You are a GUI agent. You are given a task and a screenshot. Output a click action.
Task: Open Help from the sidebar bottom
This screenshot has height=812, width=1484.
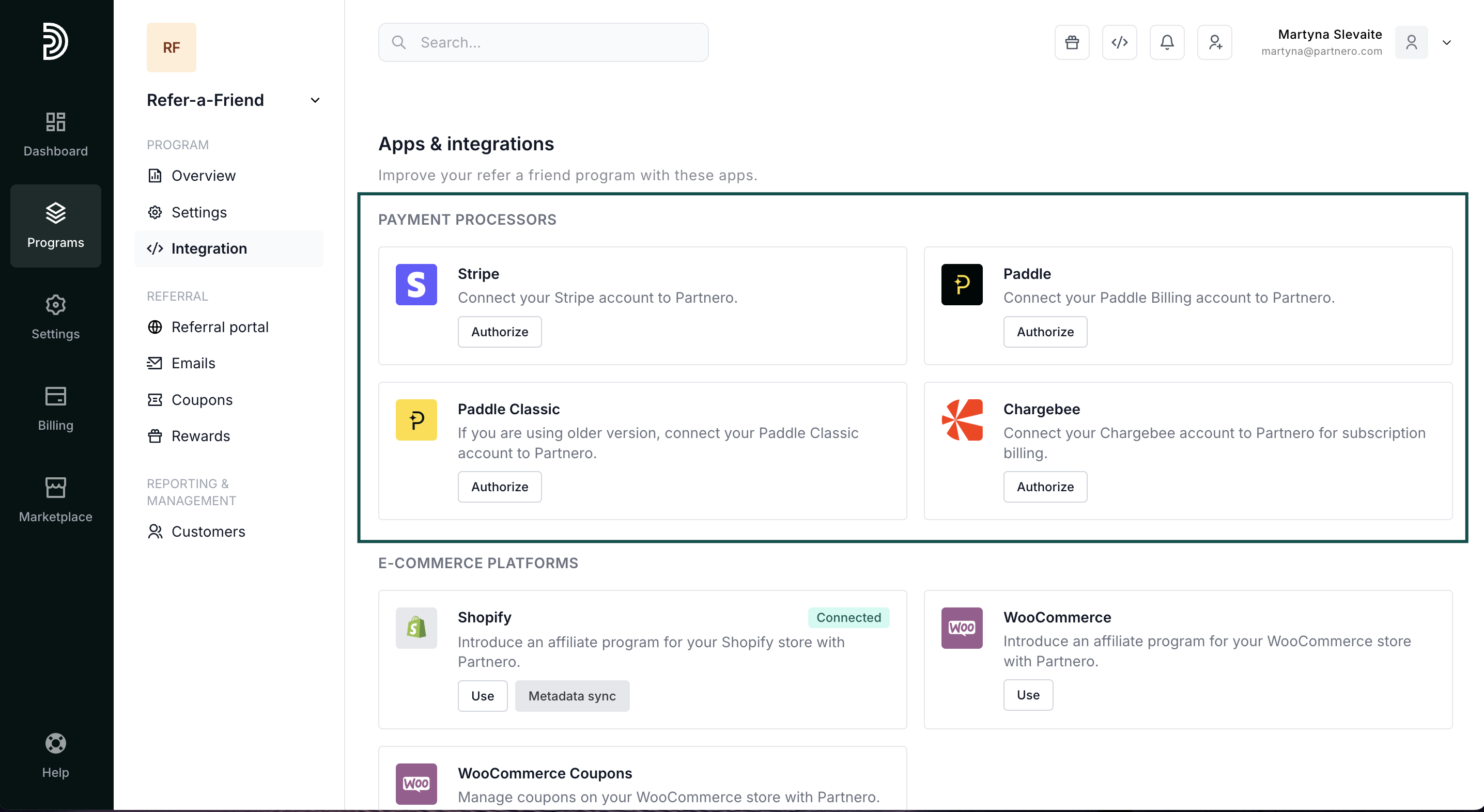click(55, 755)
